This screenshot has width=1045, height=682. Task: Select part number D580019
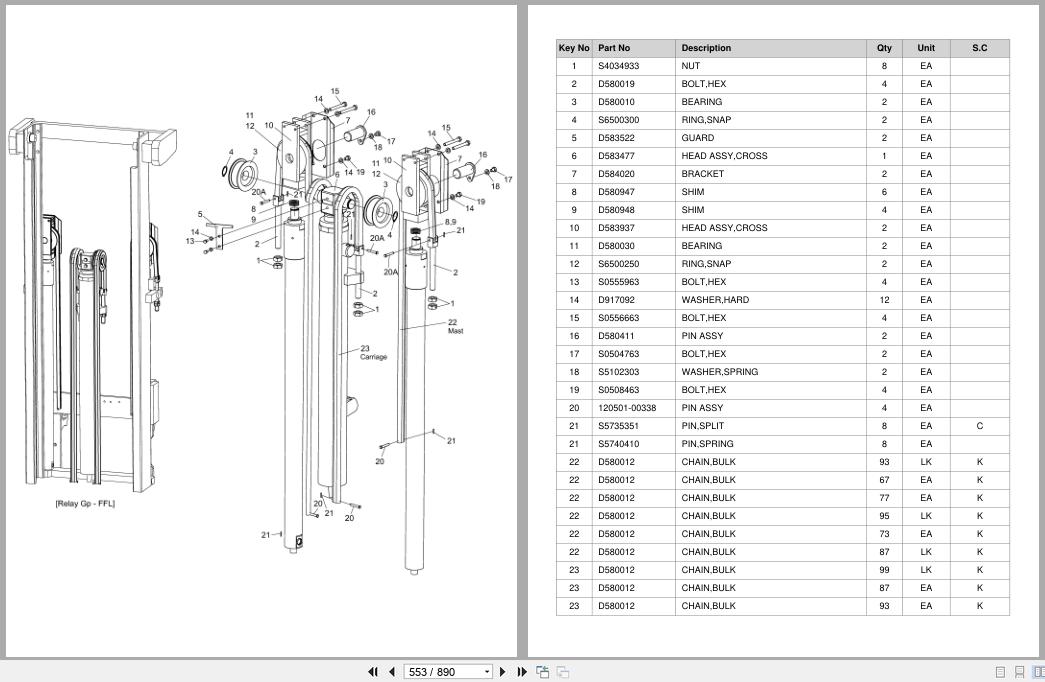(616, 84)
